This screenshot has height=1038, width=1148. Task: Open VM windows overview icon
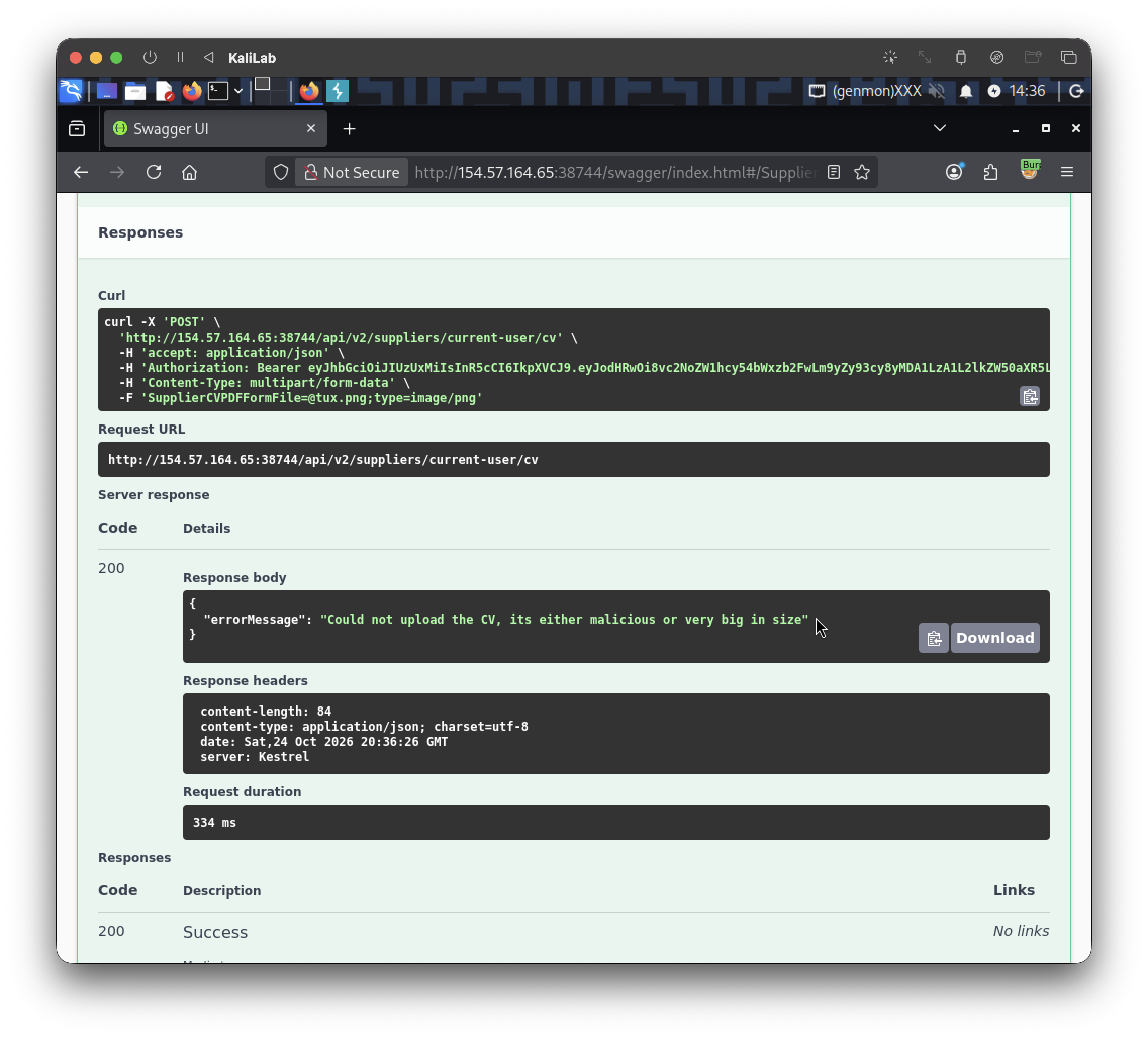[1068, 58]
